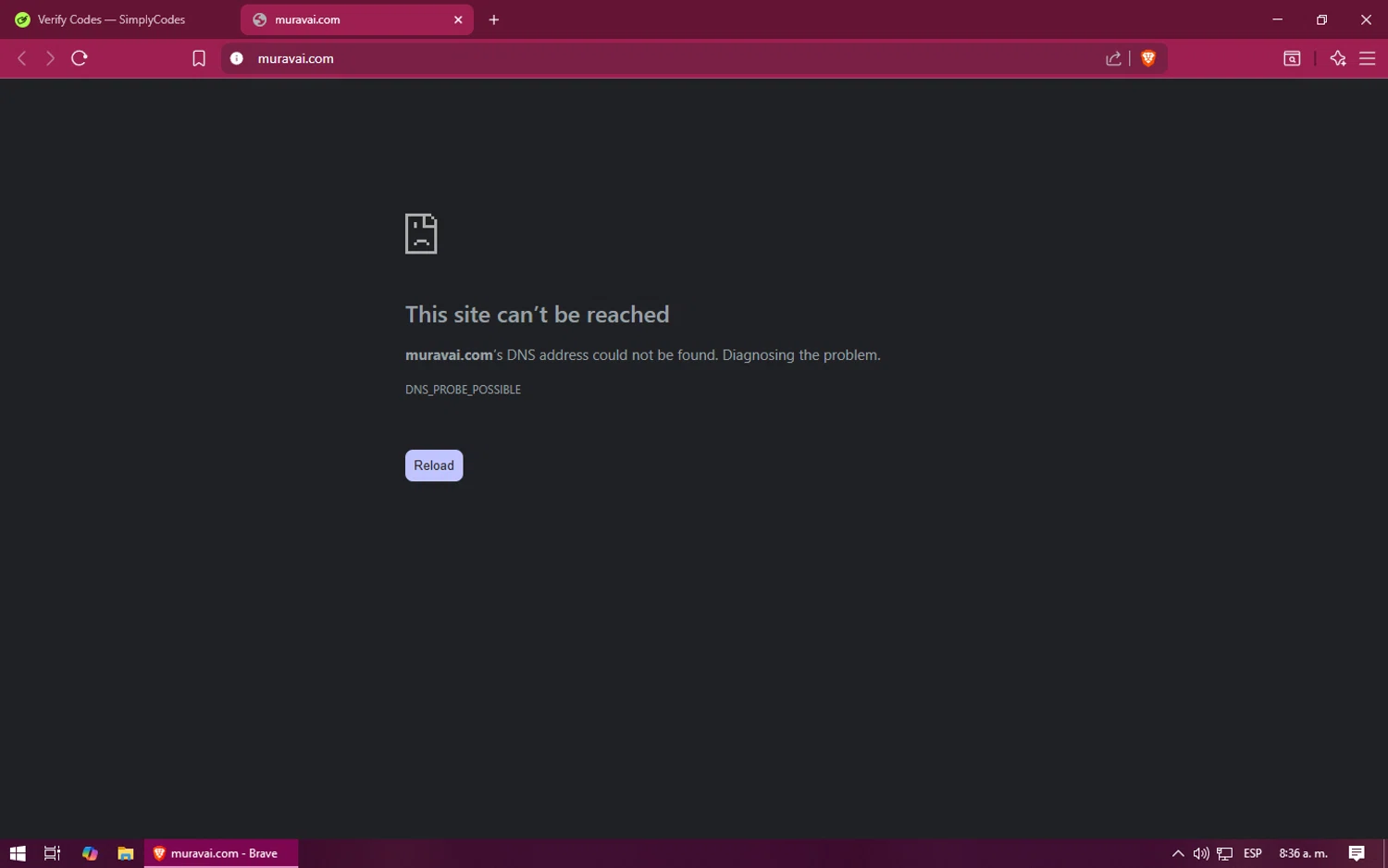Image resolution: width=1388 pixels, height=868 pixels.
Task: Open Brave Shields lion icon
Action: click(x=1148, y=58)
